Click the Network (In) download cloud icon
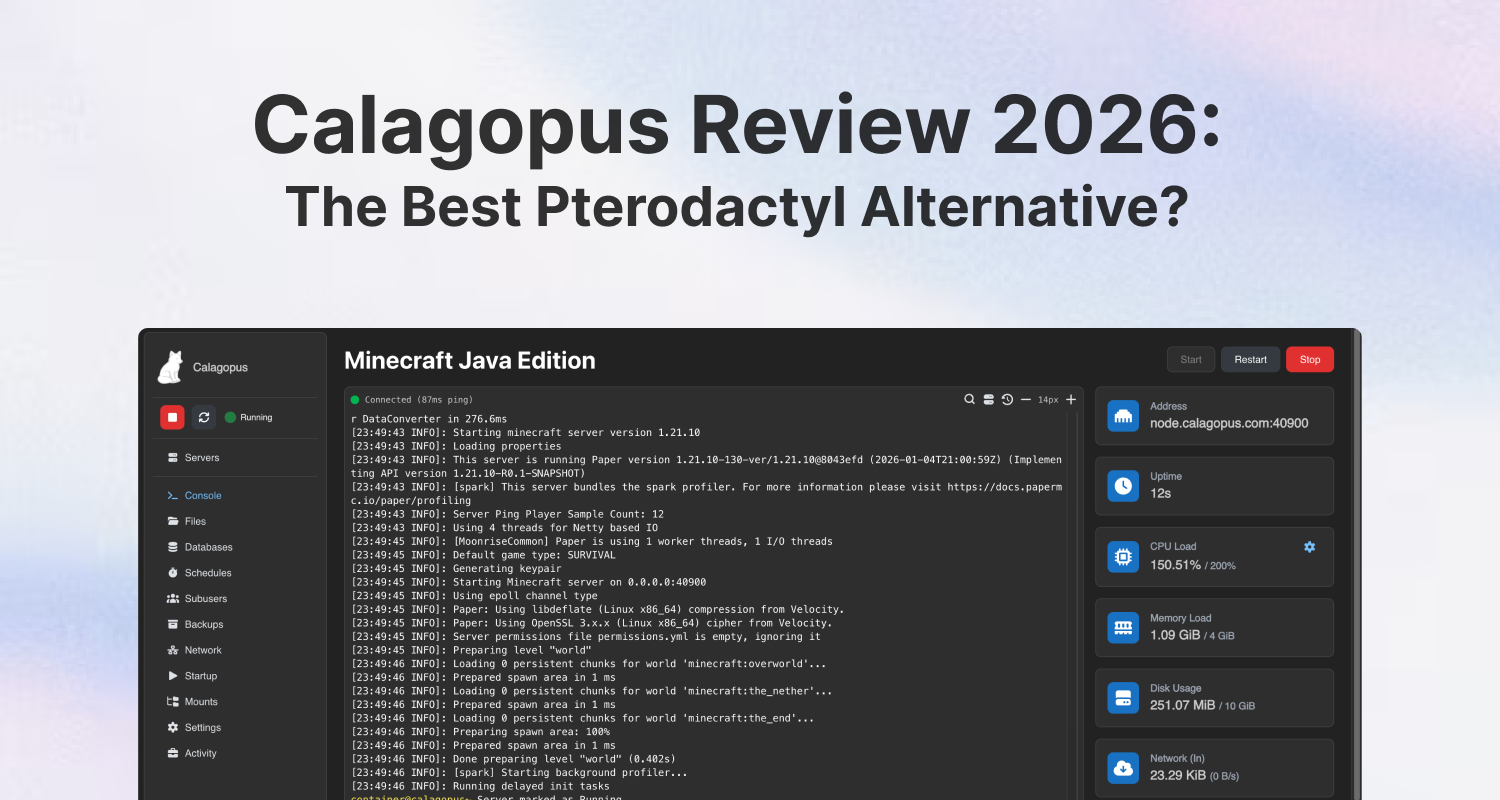 (1123, 768)
